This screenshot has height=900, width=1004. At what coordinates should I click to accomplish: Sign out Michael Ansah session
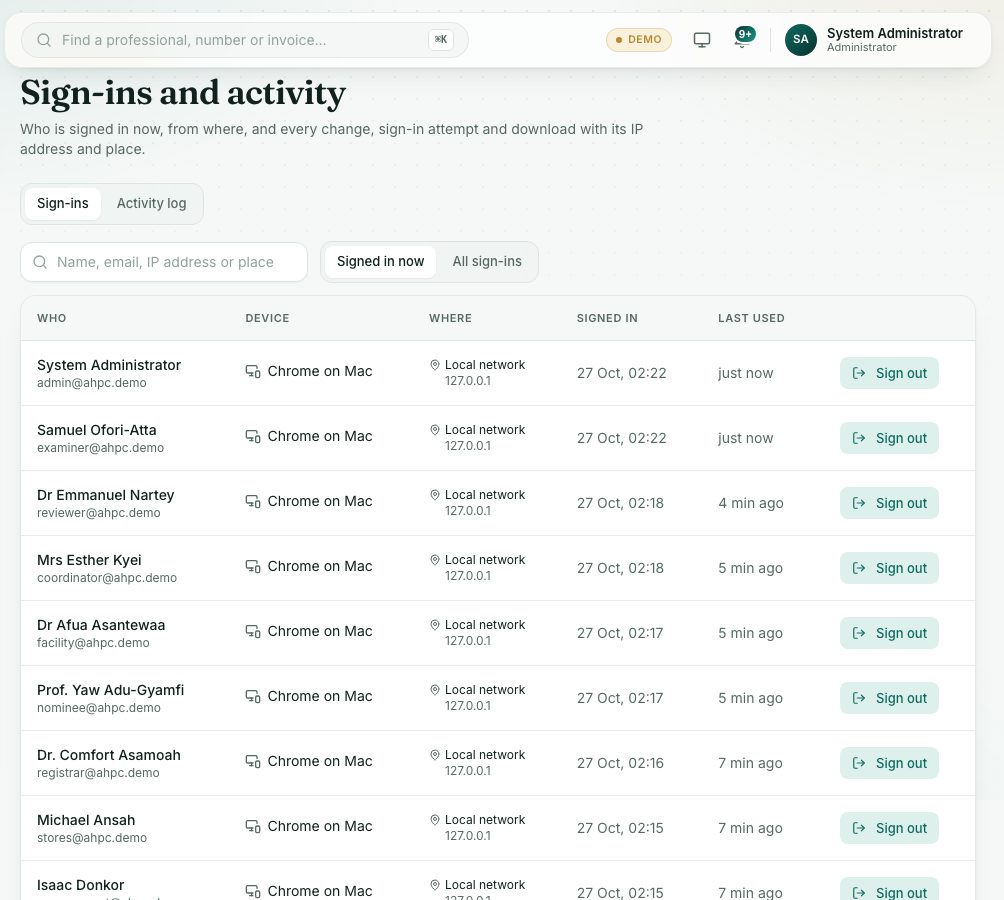pos(889,828)
